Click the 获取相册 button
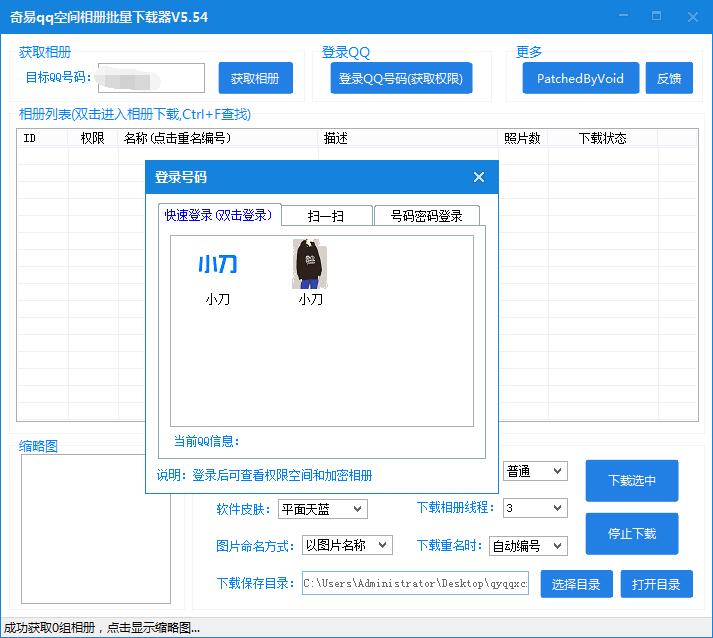Screen dimensions: 713x638 coord(255,78)
